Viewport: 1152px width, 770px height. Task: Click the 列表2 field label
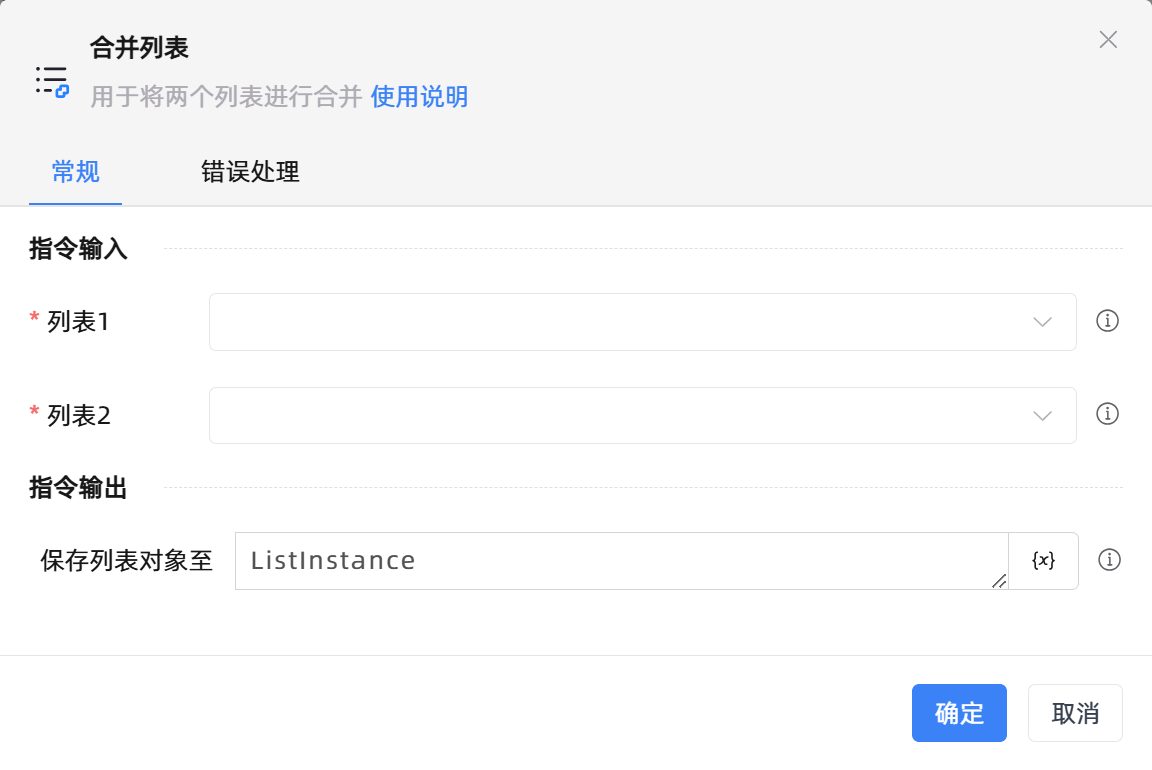point(78,415)
